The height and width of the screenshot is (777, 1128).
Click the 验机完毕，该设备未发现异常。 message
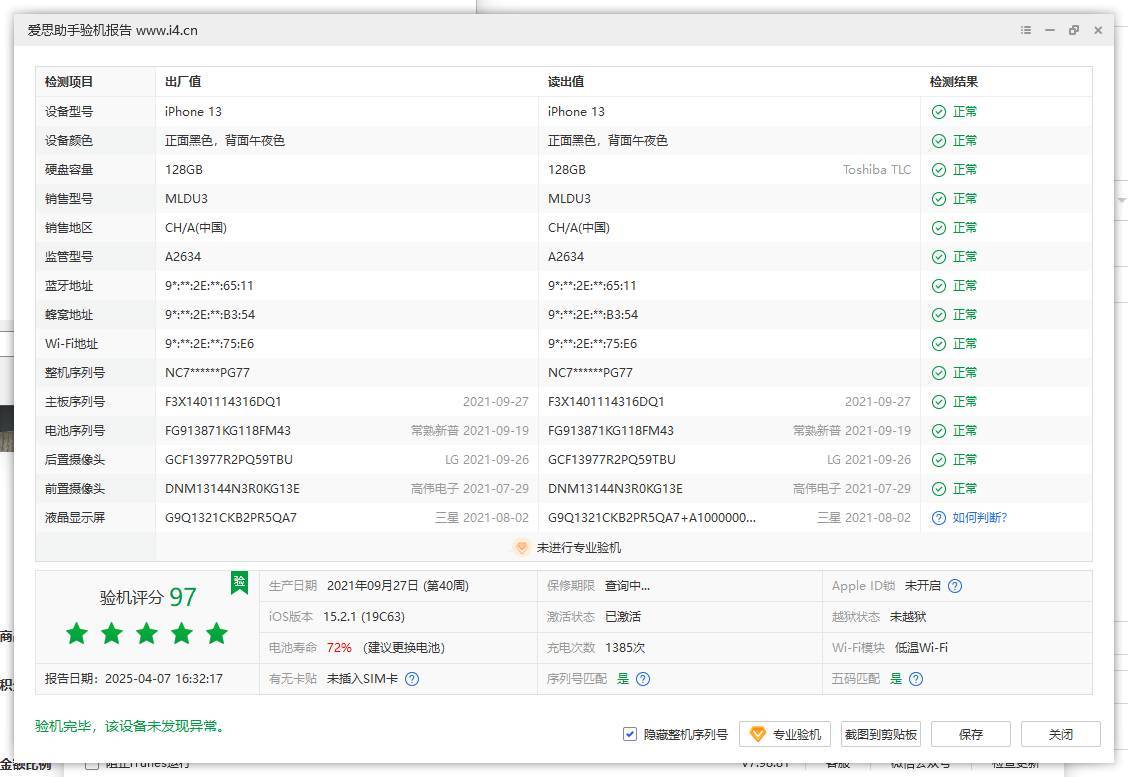click(132, 727)
